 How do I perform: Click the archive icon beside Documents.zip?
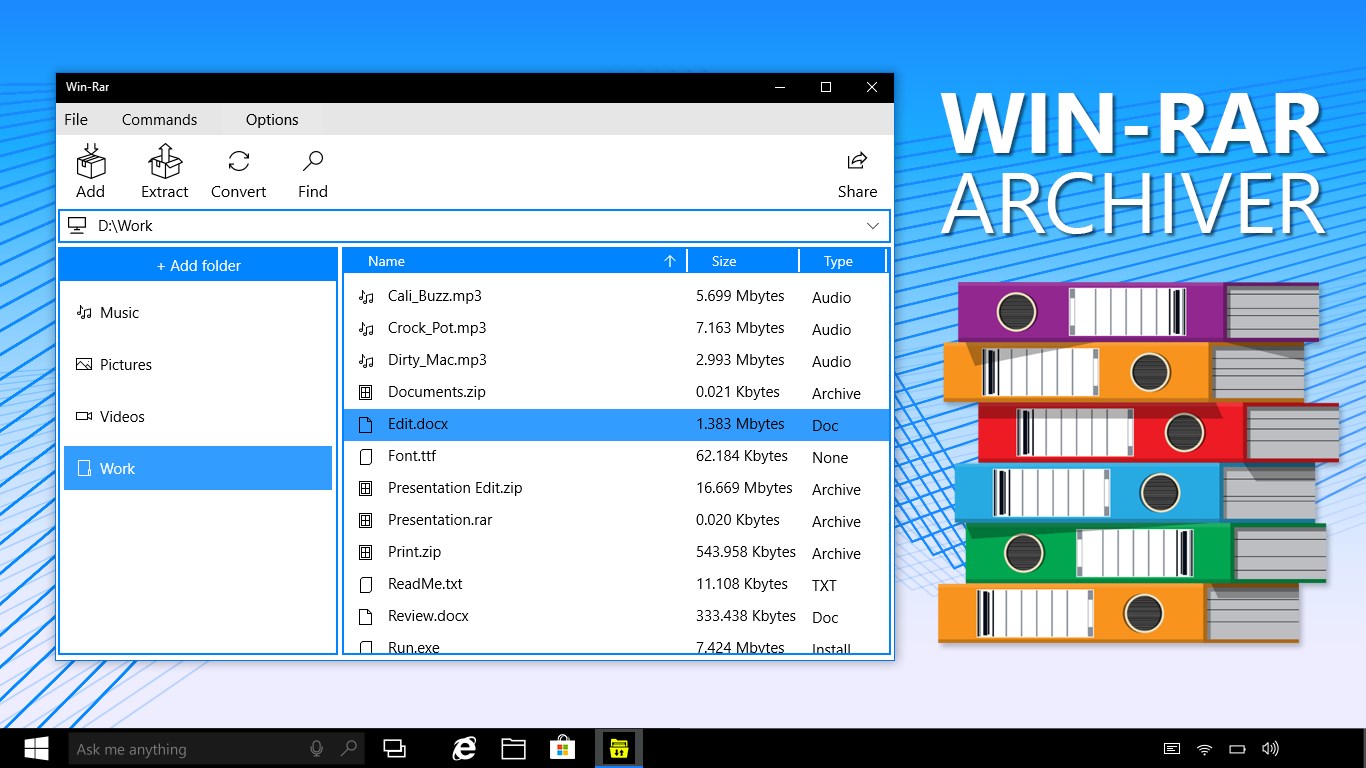tap(366, 392)
